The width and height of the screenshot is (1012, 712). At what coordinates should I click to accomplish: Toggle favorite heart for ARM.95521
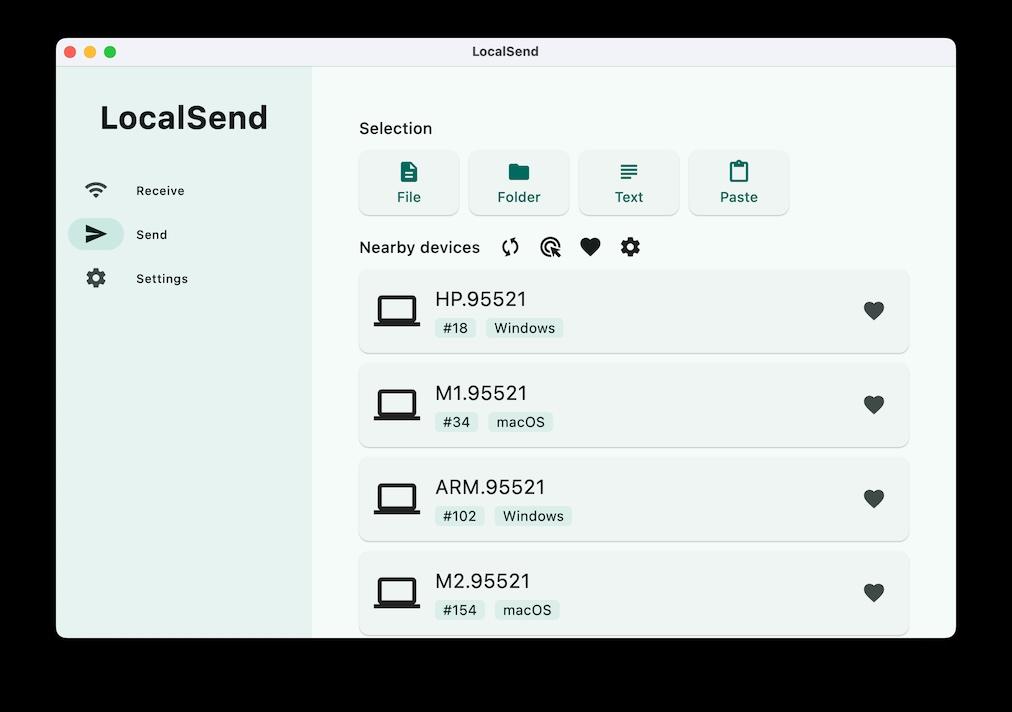[874, 499]
